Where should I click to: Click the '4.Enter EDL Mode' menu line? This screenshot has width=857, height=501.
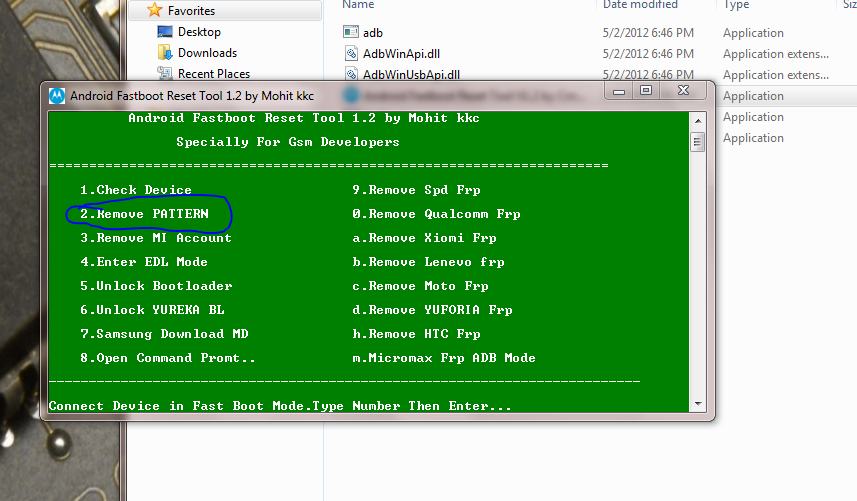(x=144, y=262)
